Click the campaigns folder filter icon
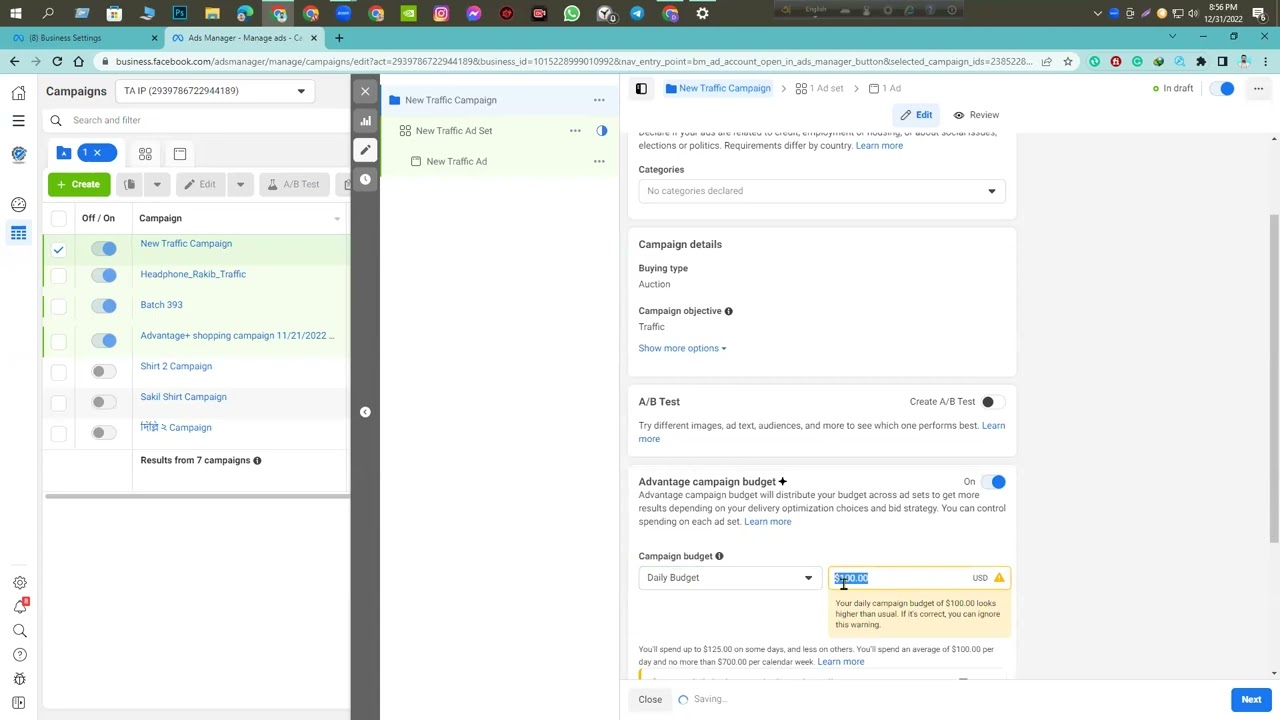 coord(64,153)
